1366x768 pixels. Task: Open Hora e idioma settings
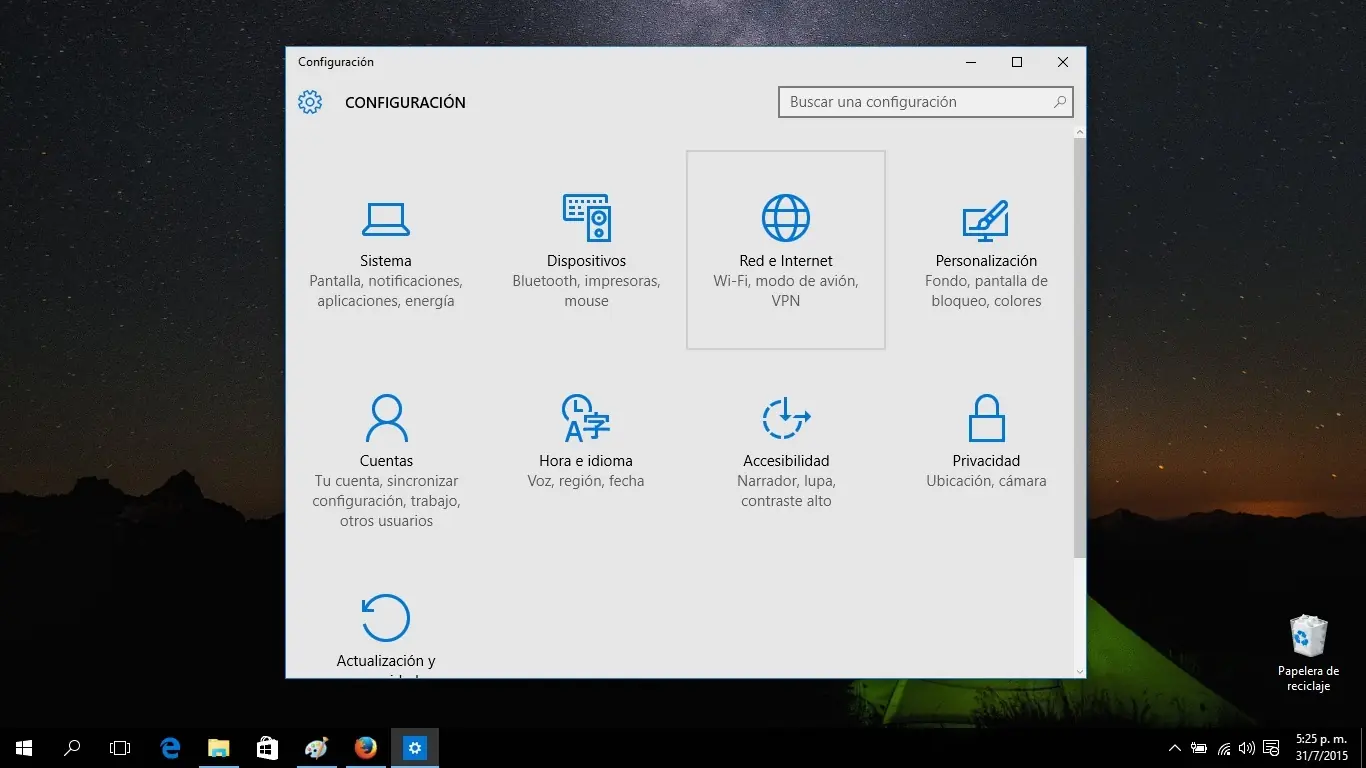[x=586, y=440]
